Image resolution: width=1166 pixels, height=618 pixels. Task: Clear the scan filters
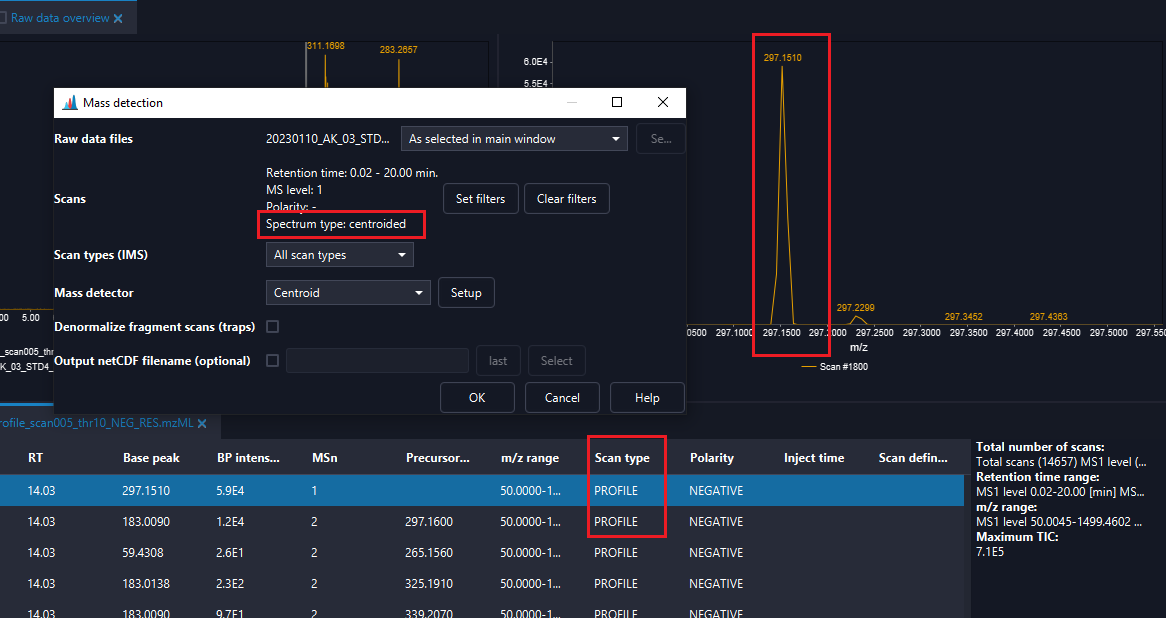tap(566, 198)
